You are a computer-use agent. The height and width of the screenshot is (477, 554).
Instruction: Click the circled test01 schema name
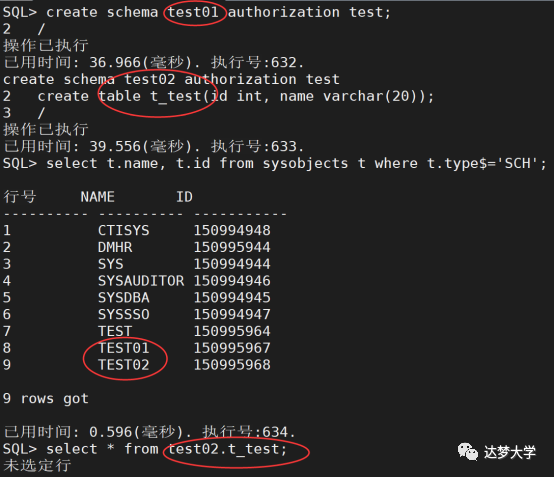click(x=193, y=12)
